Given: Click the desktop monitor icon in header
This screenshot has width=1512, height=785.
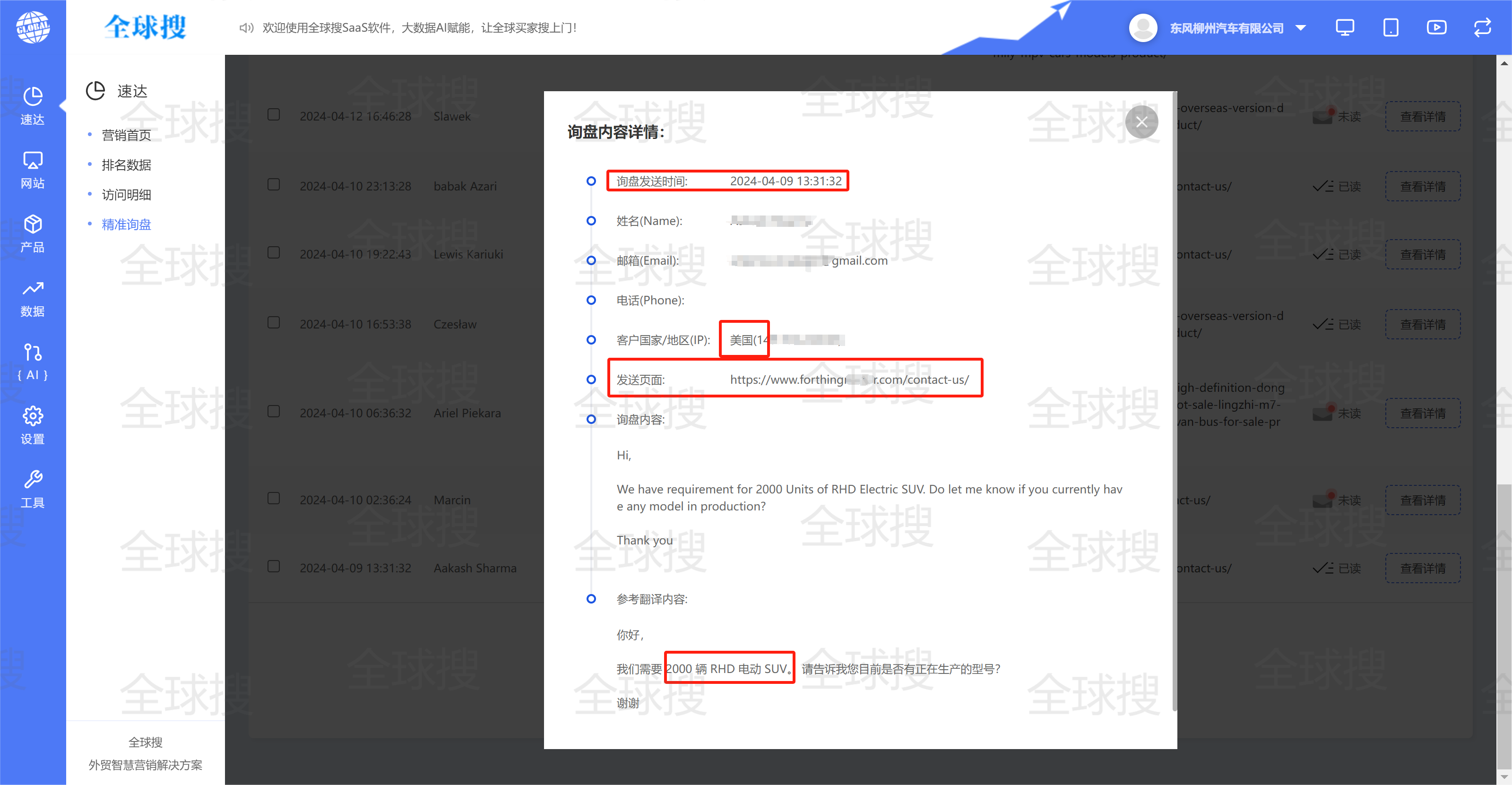Looking at the screenshot, I should (1345, 27).
